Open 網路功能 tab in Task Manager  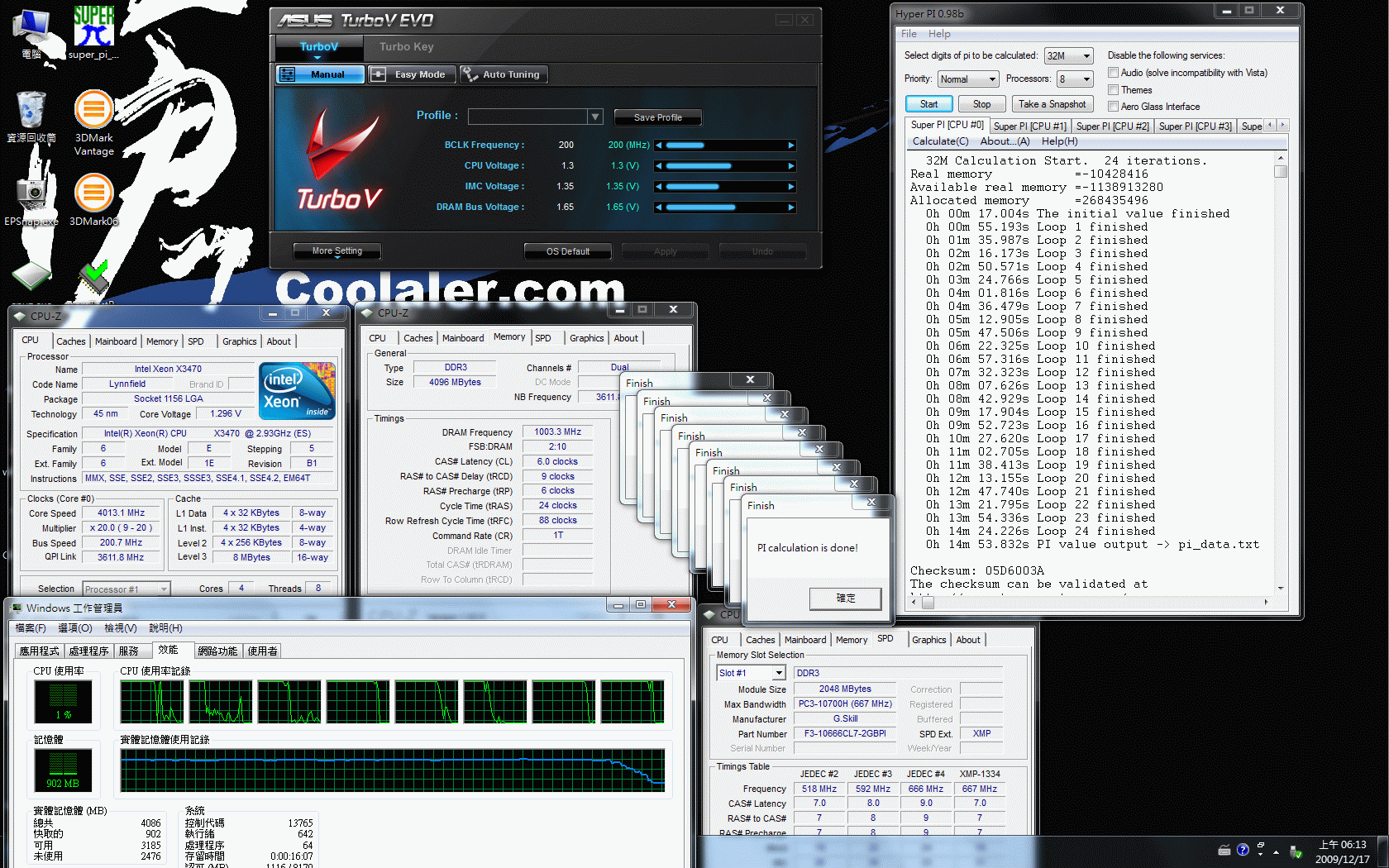pyautogui.click(x=217, y=651)
